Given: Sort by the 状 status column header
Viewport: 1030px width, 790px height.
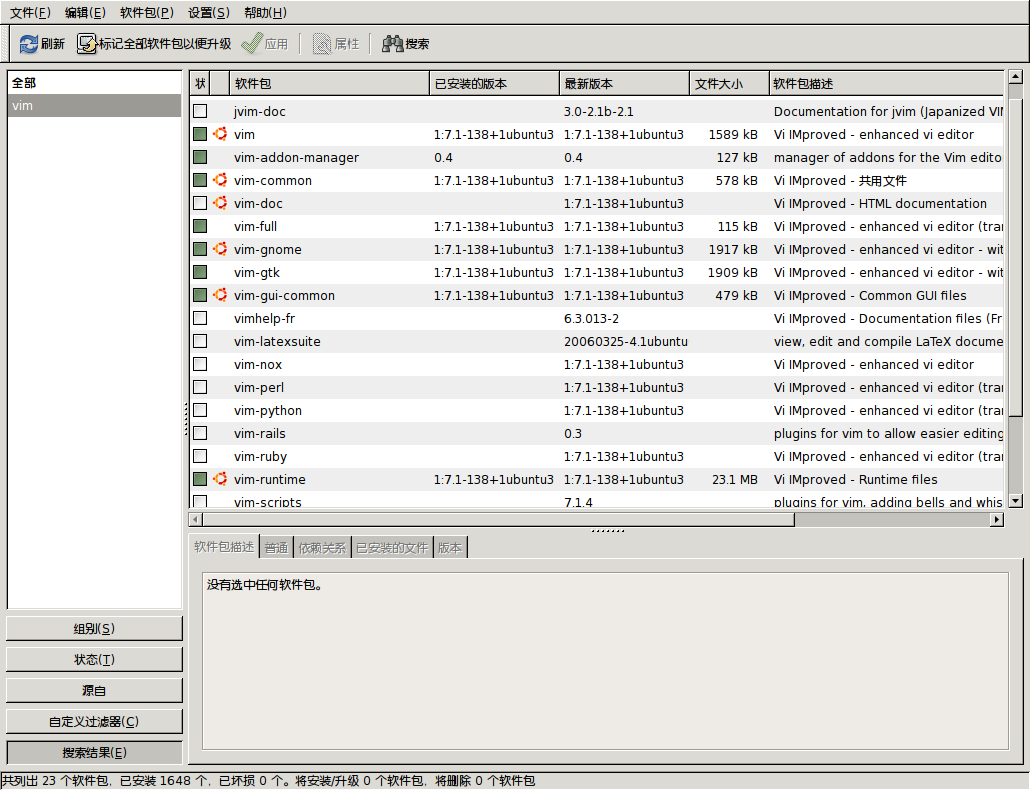Looking at the screenshot, I should tap(200, 83).
